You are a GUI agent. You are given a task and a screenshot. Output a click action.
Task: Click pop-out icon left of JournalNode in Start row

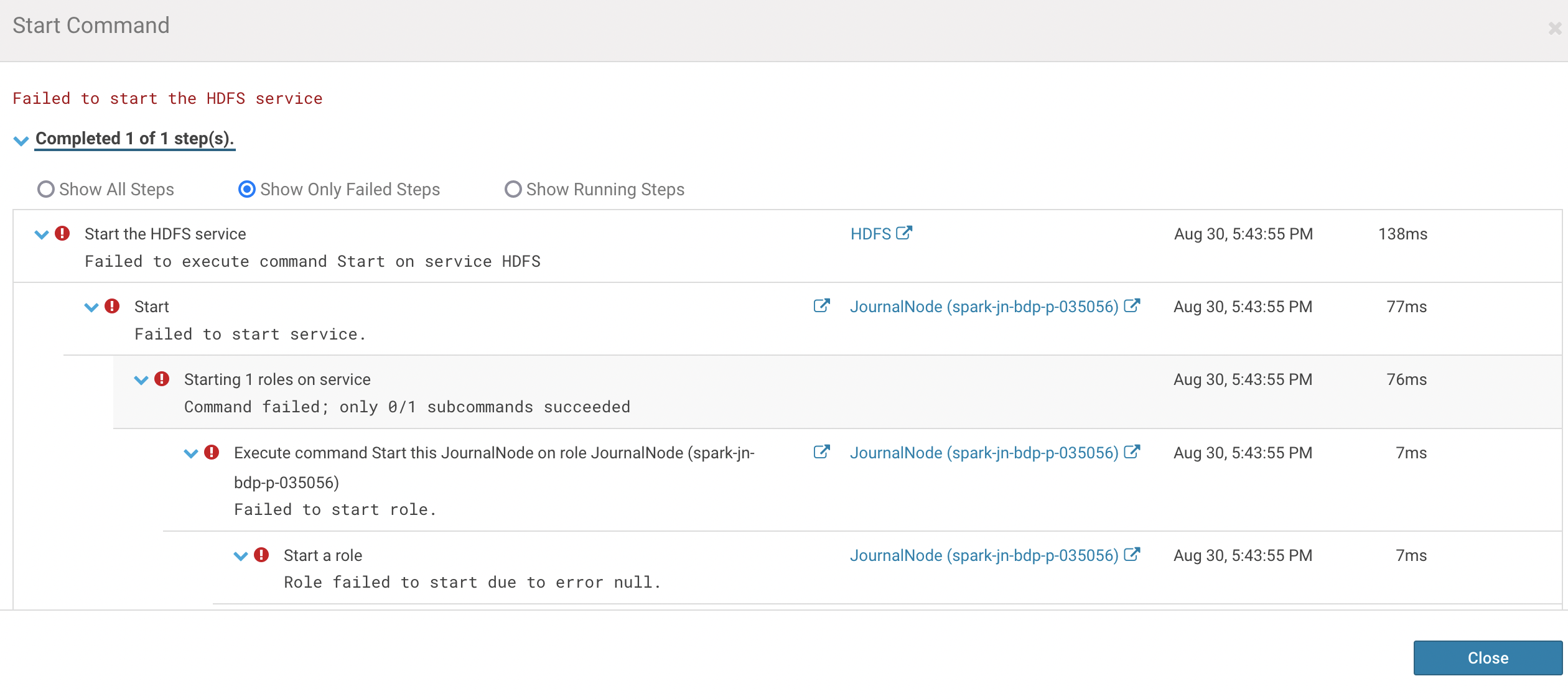(x=821, y=305)
